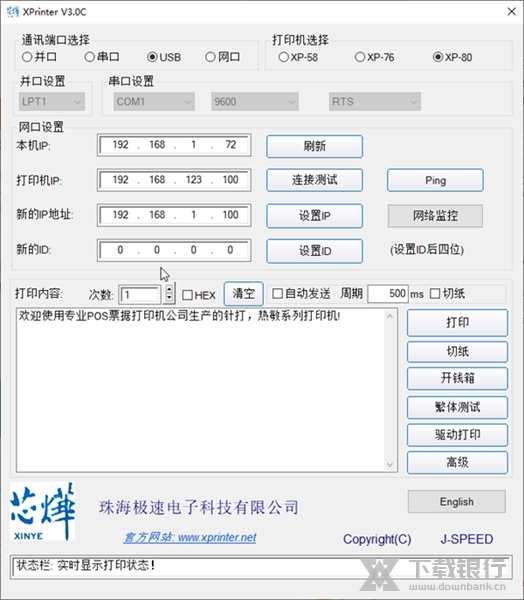524x600 pixels.
Task: Click the 周期 period field showing 500
Action: (388, 293)
